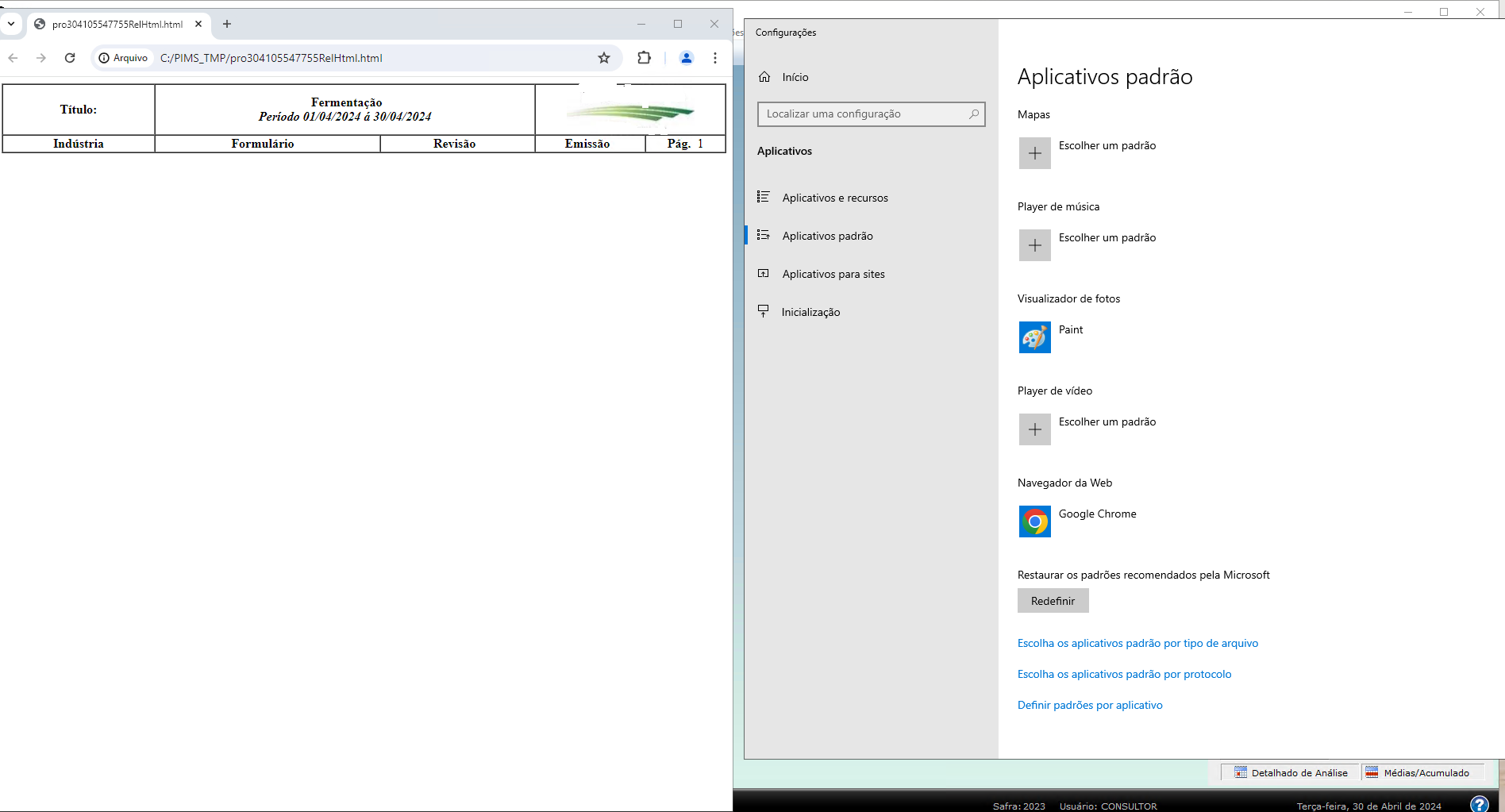Click the address bar file path

[x=271, y=58]
